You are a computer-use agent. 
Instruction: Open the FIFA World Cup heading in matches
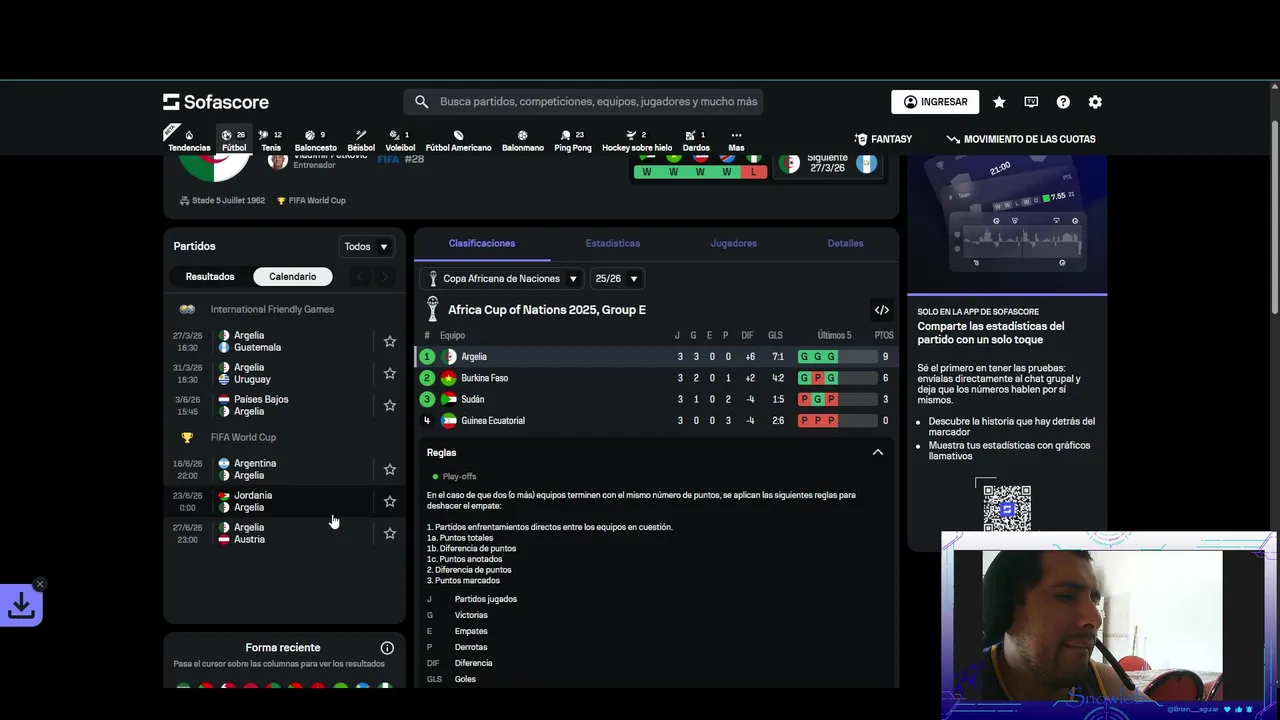(x=243, y=438)
